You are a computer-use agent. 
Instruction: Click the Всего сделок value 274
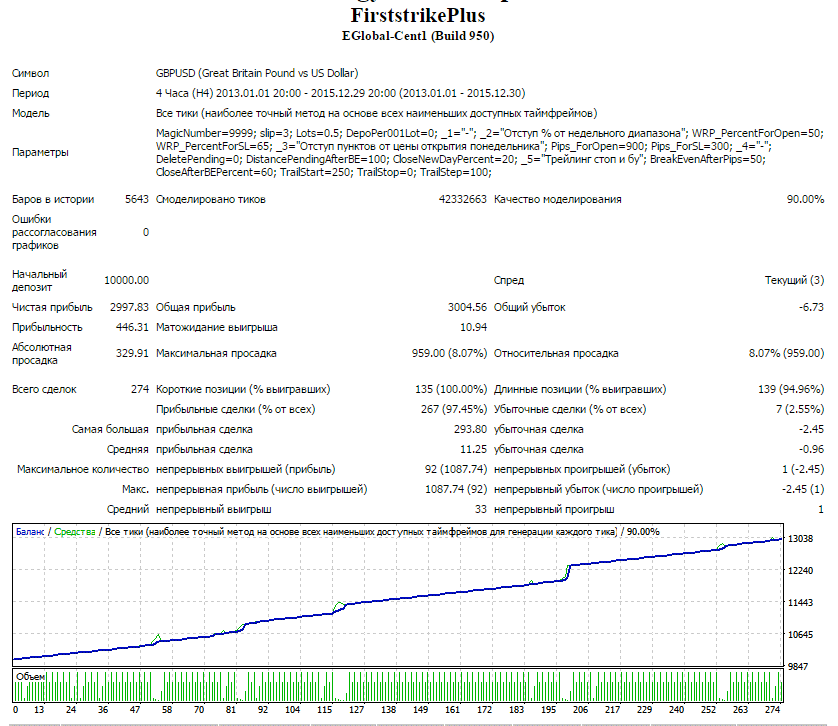pos(140,389)
